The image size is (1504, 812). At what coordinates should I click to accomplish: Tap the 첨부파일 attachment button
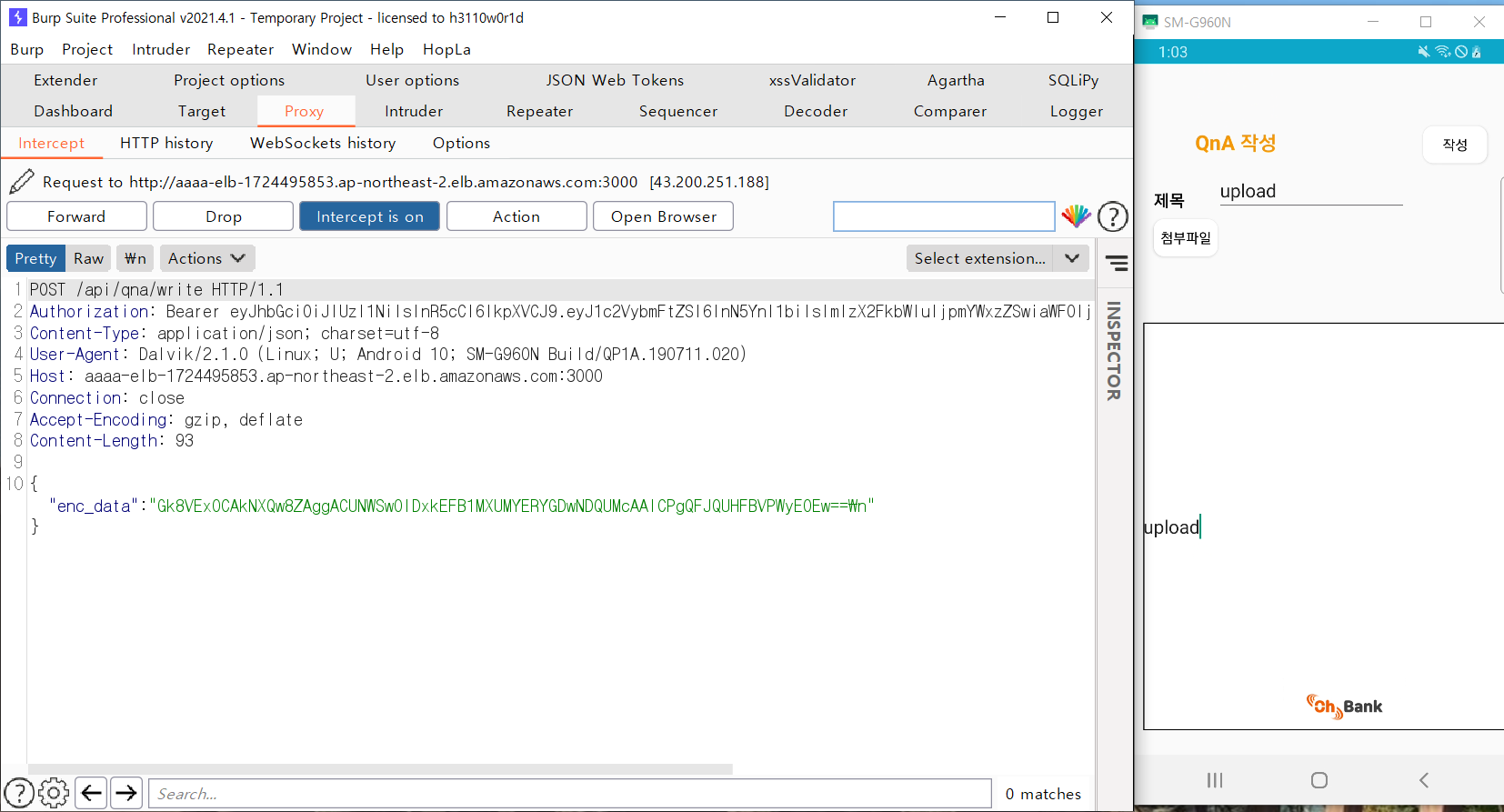coord(1186,238)
